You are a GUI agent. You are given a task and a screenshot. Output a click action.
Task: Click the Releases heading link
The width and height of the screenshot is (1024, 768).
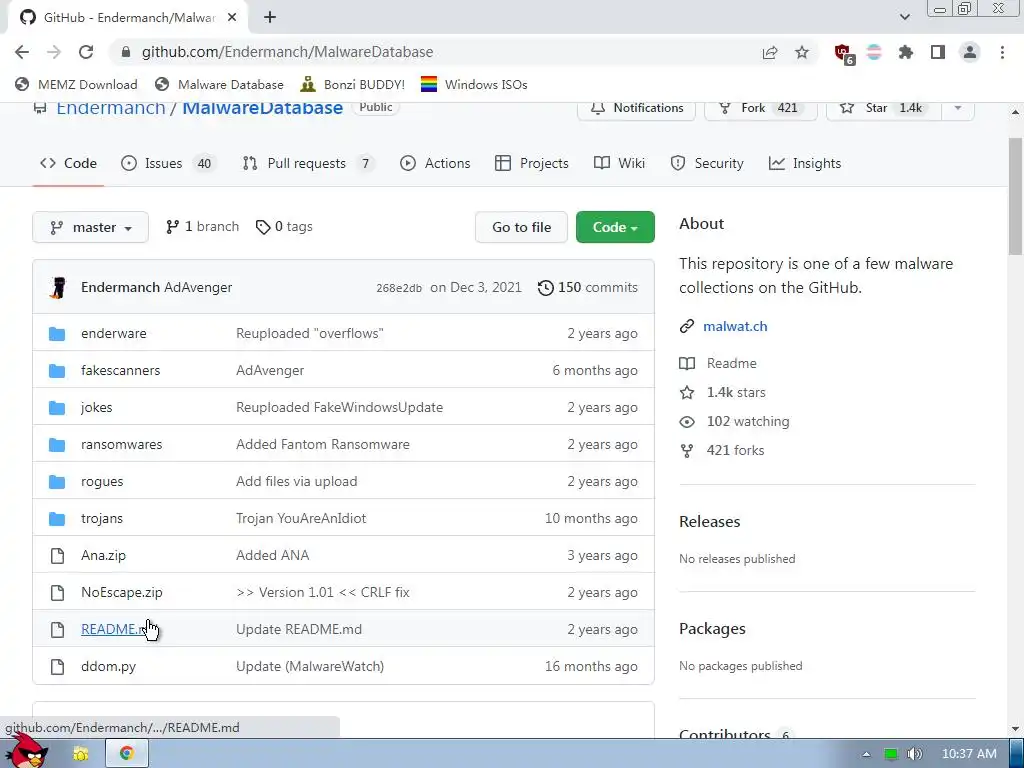(710, 522)
